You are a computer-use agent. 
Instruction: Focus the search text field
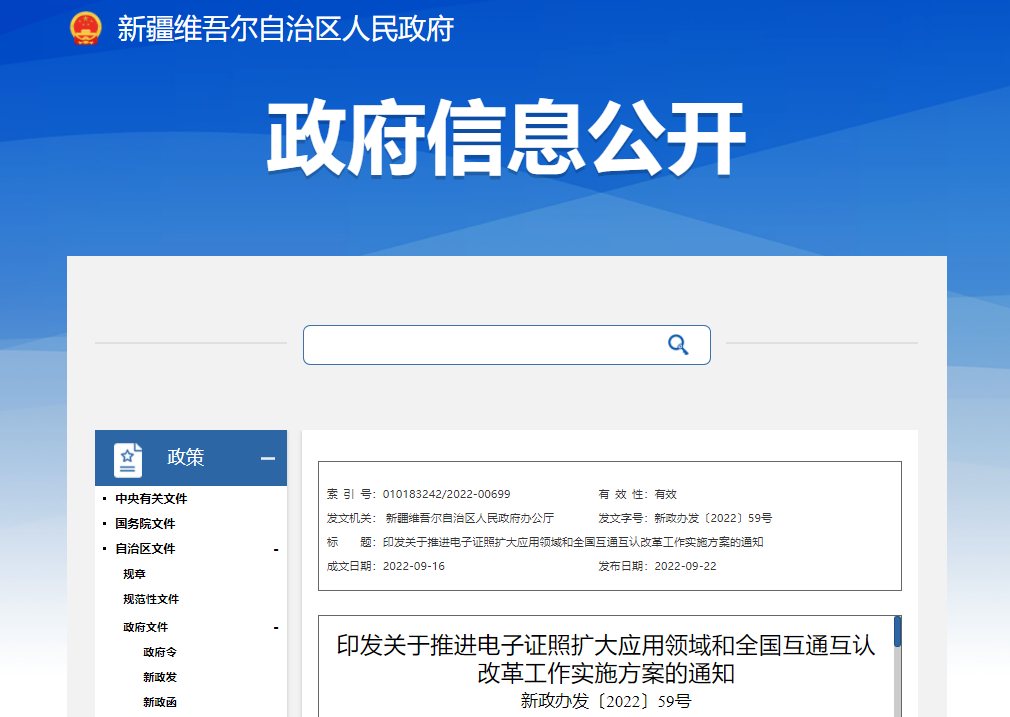(x=483, y=345)
